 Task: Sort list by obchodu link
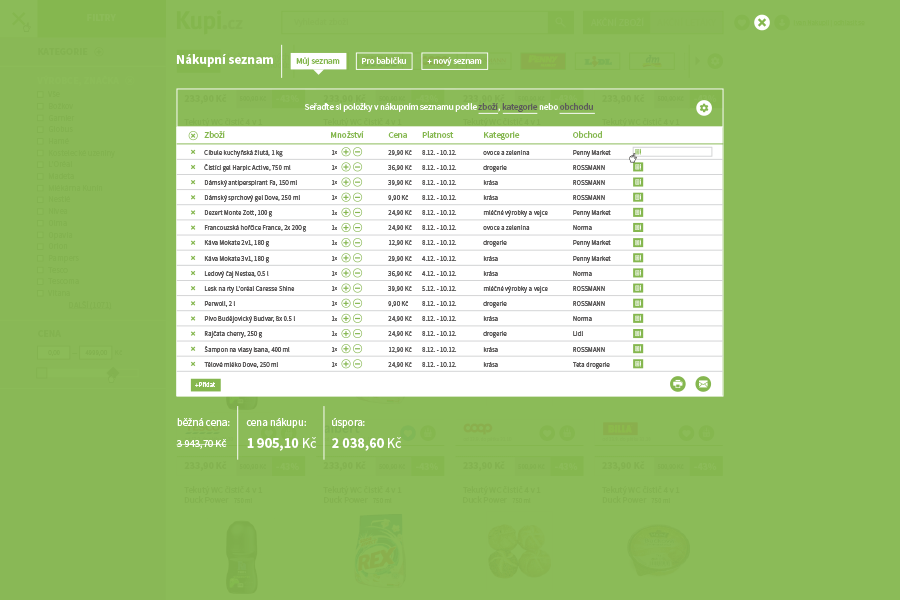[x=576, y=107]
